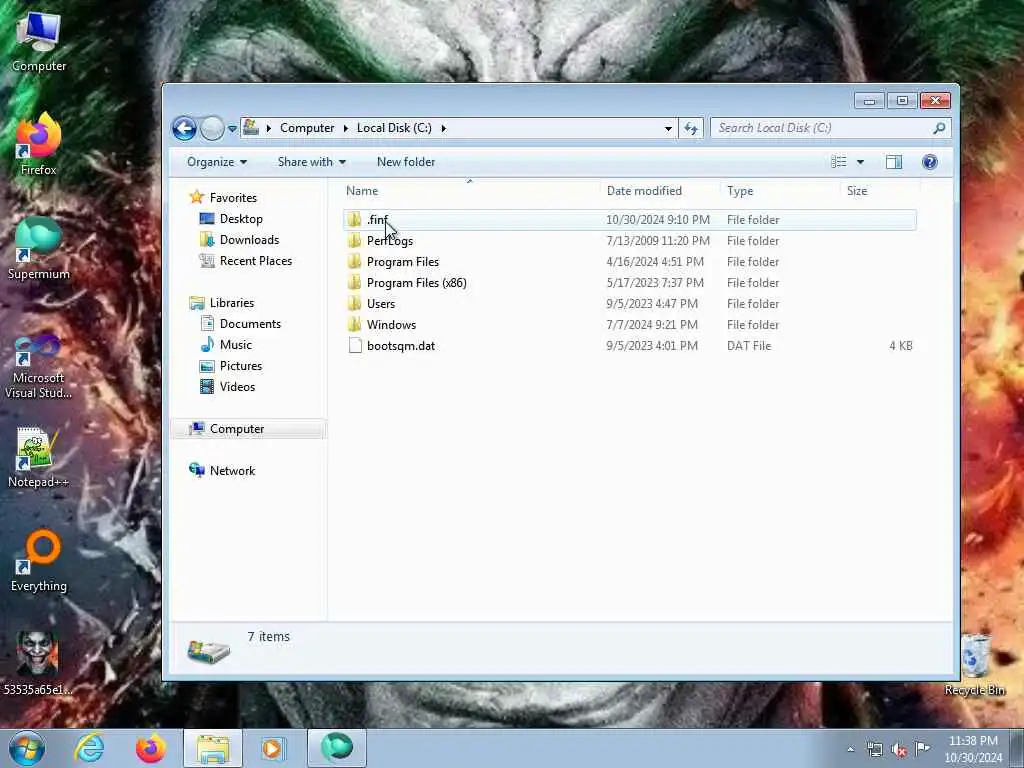Select Libraries in the navigation pane
This screenshot has height=768, width=1024.
click(231, 302)
